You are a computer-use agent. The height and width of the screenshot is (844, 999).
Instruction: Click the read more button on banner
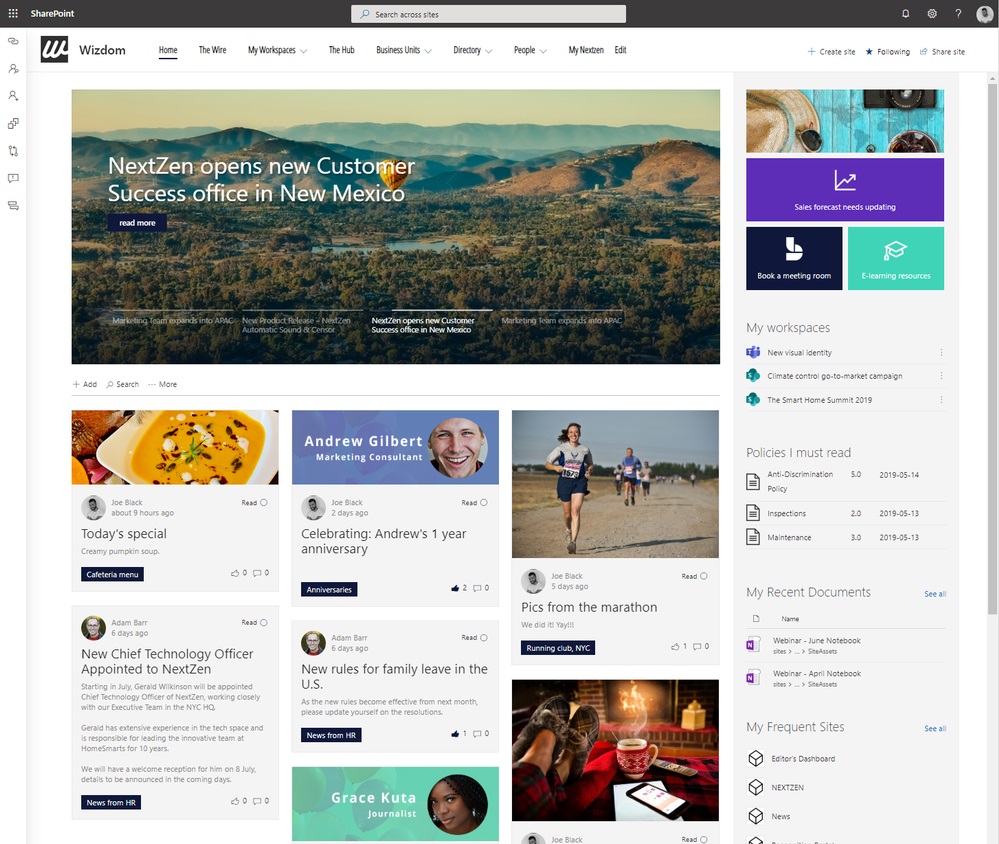click(137, 222)
